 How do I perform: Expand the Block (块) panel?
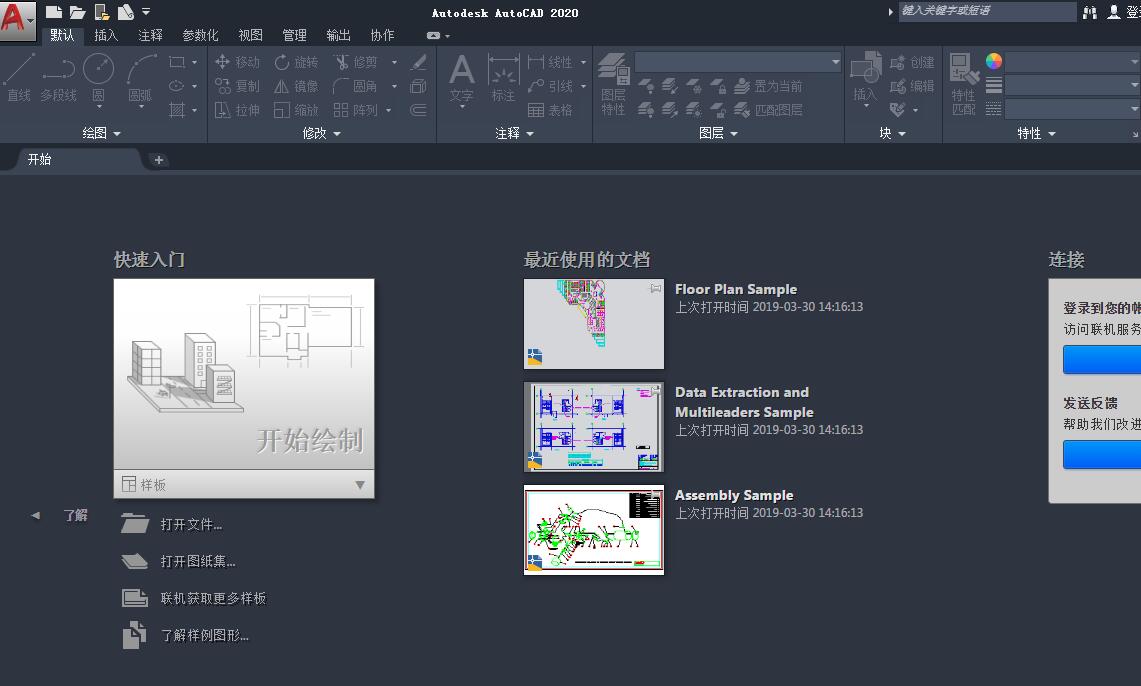coord(892,133)
